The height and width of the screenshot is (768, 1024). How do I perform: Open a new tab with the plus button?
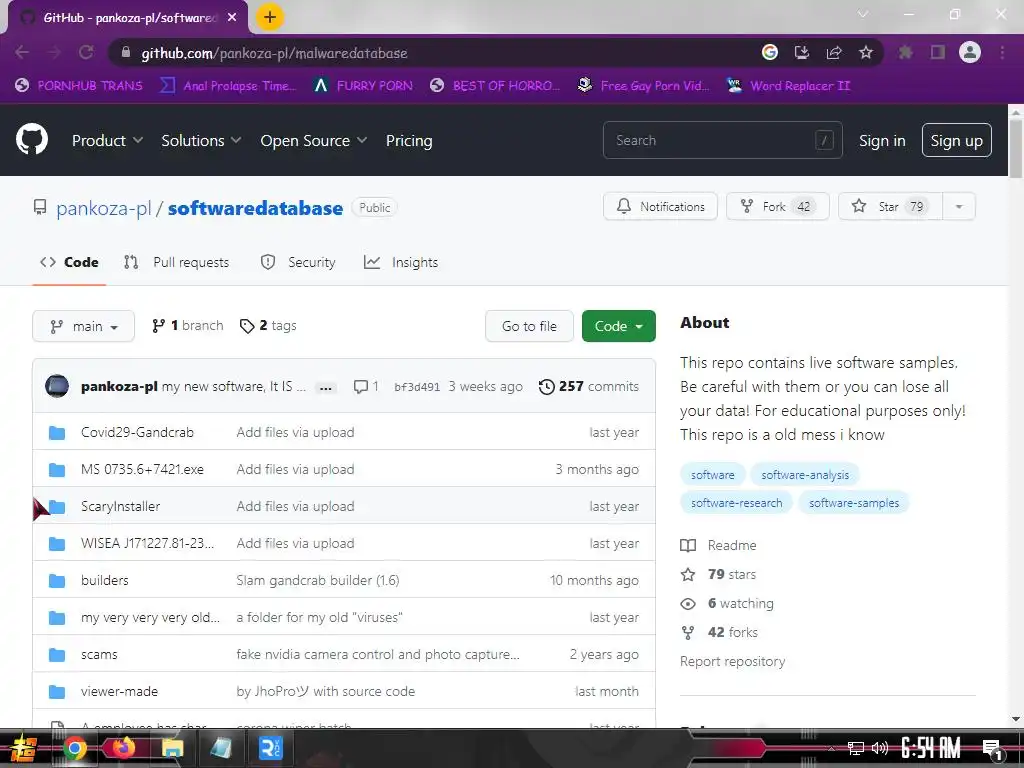pos(270,17)
